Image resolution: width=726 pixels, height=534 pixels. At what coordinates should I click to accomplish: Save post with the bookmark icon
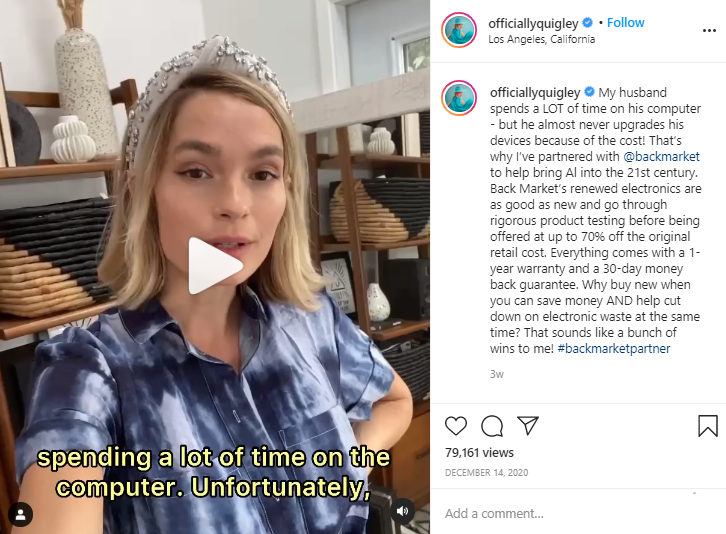tap(707, 426)
